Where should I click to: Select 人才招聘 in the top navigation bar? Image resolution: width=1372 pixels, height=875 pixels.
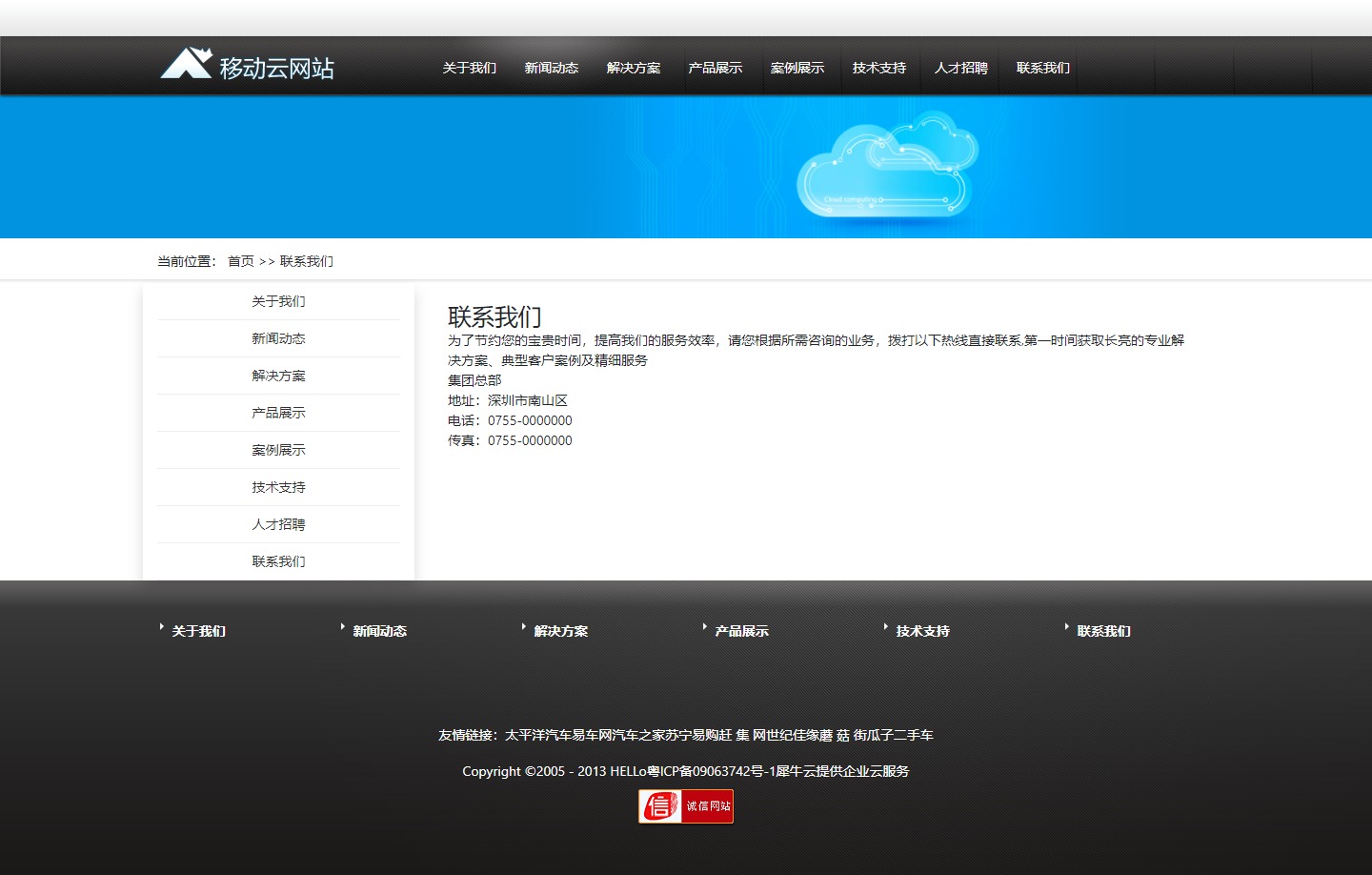[x=960, y=68]
